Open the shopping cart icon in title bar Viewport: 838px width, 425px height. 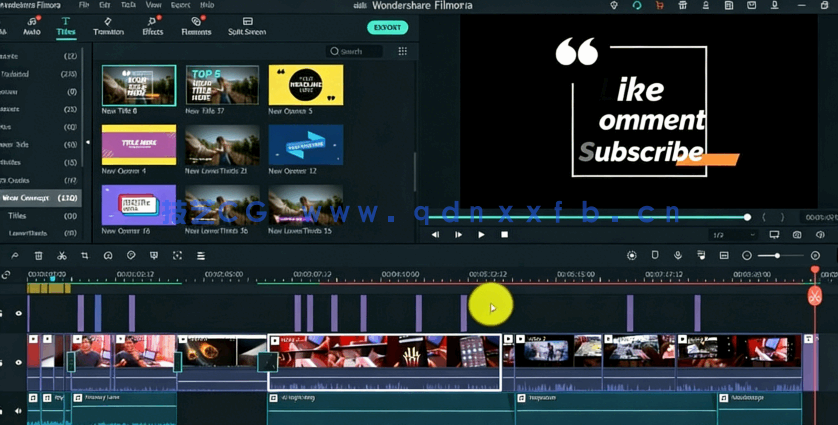click(x=659, y=6)
